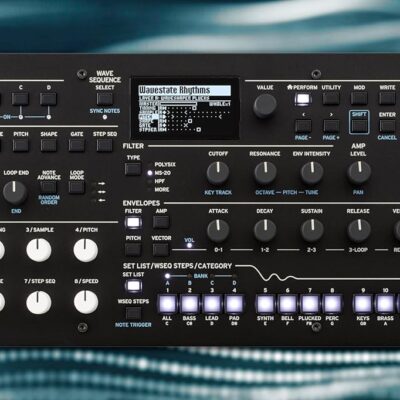This screenshot has height=400, width=400.
Task: Open the Step Seq lane button
Action: 105,145
